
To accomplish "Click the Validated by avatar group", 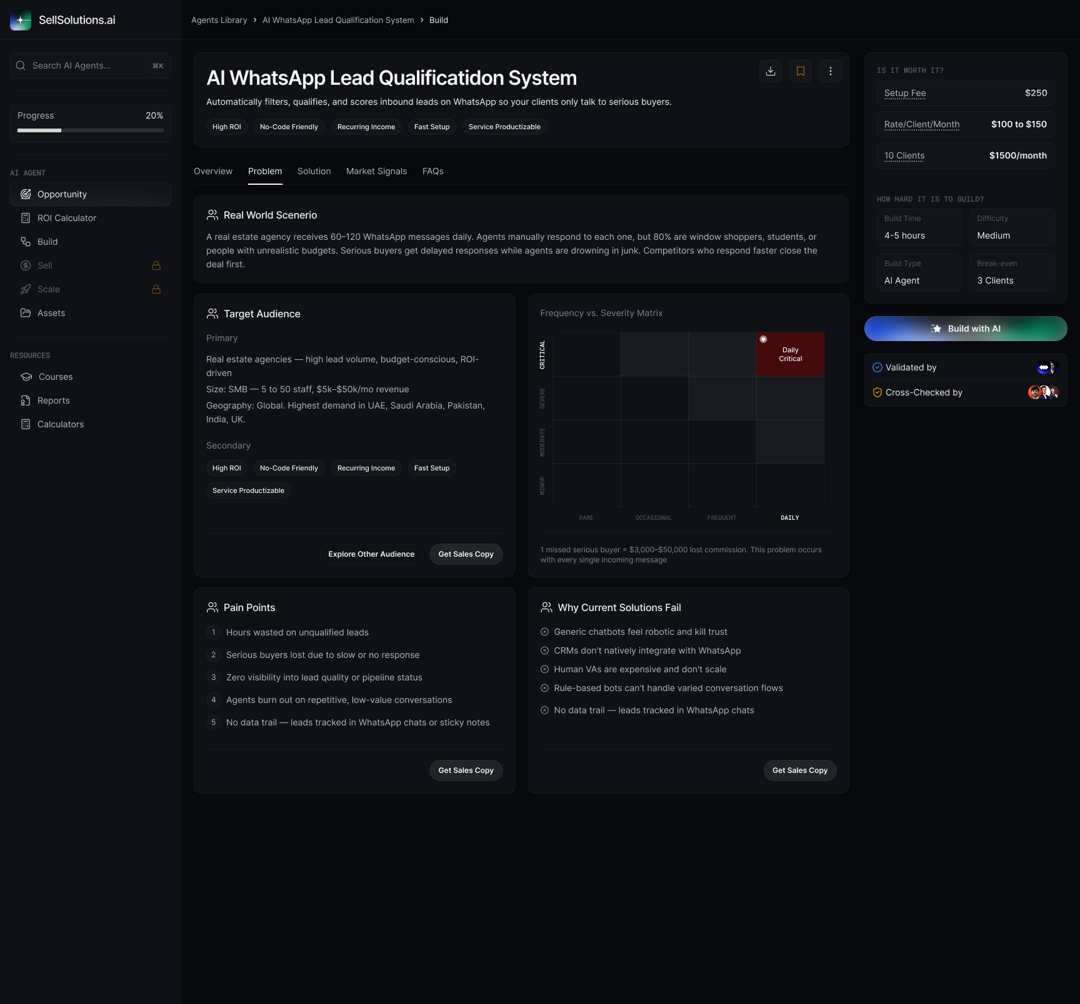I will click(1048, 368).
